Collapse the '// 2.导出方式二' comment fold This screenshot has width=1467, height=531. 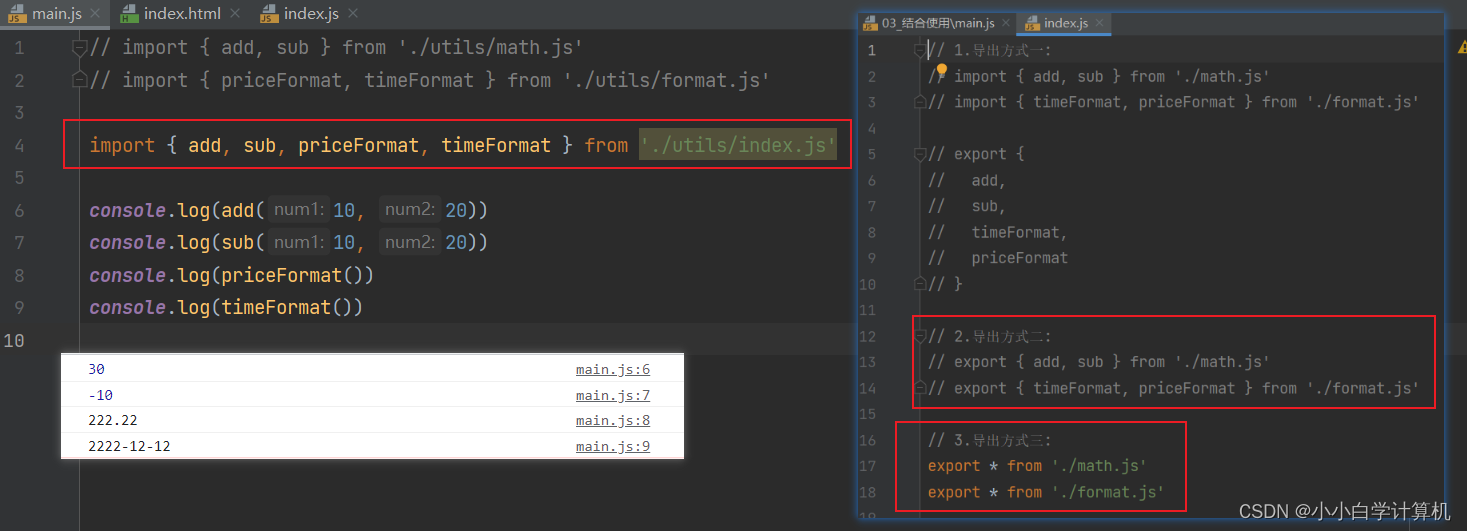coord(921,336)
